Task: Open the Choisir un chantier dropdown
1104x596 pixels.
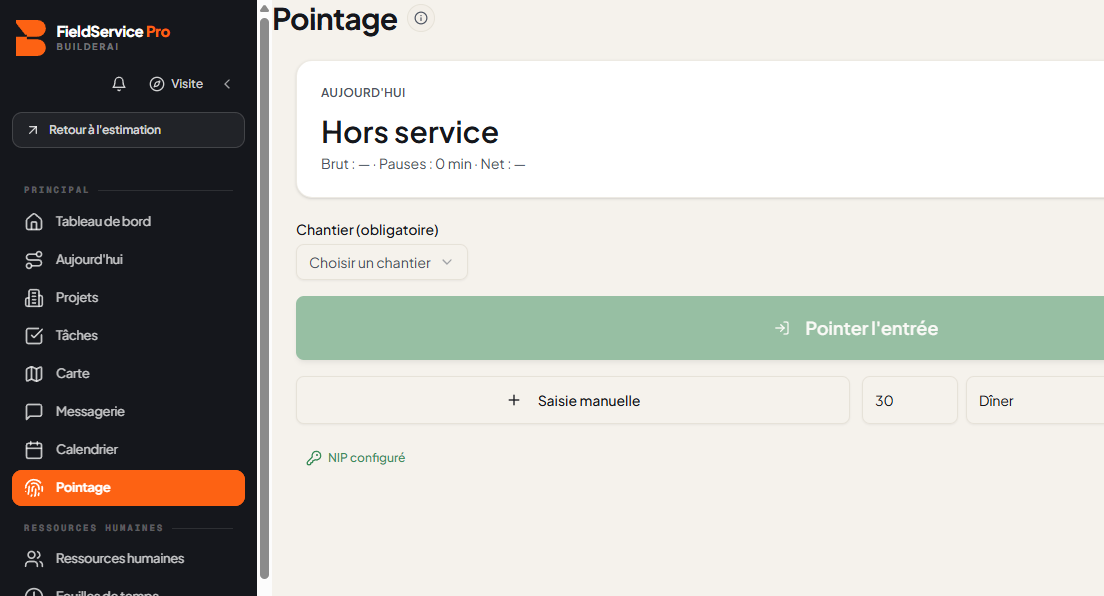Action: tap(382, 262)
